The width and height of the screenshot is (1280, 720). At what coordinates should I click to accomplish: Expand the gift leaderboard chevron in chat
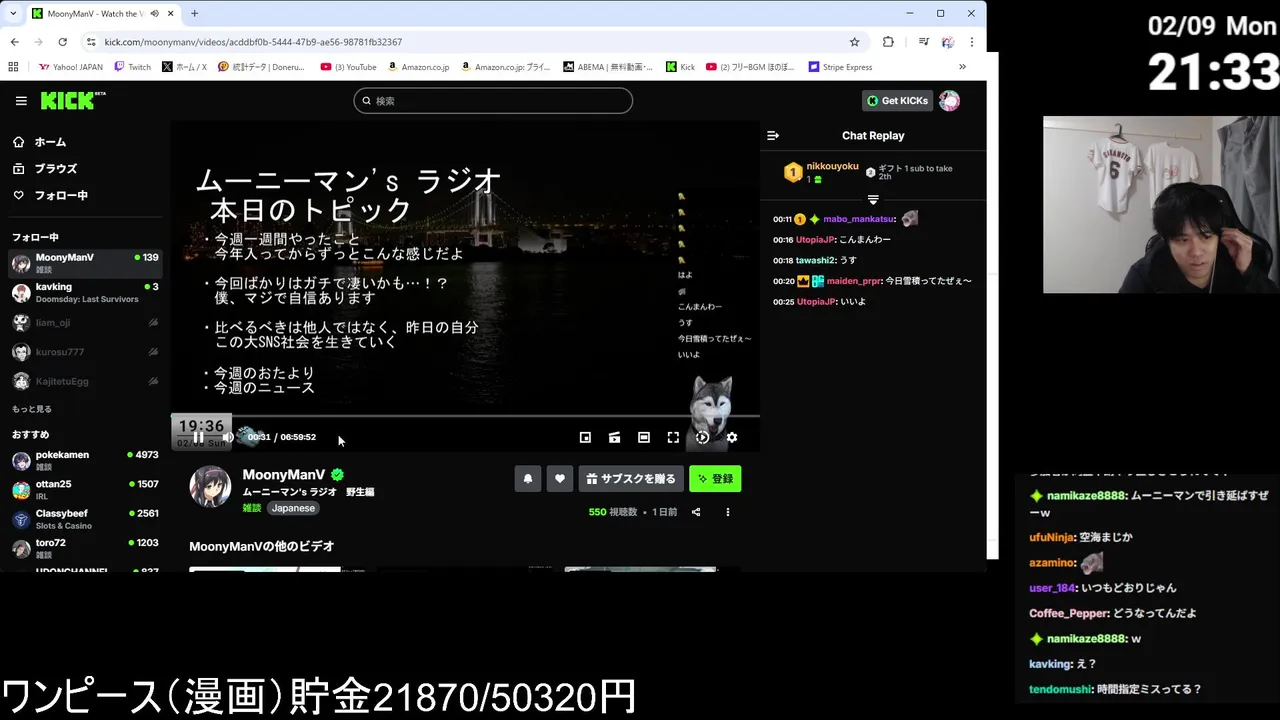point(873,200)
